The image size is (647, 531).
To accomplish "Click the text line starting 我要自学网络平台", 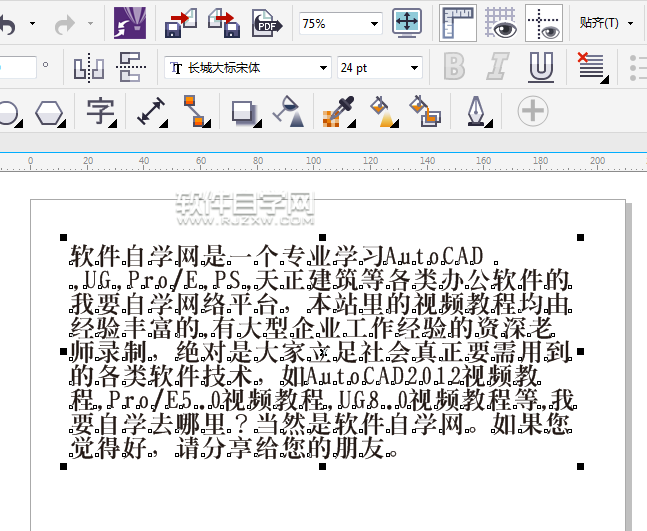I will [321, 304].
